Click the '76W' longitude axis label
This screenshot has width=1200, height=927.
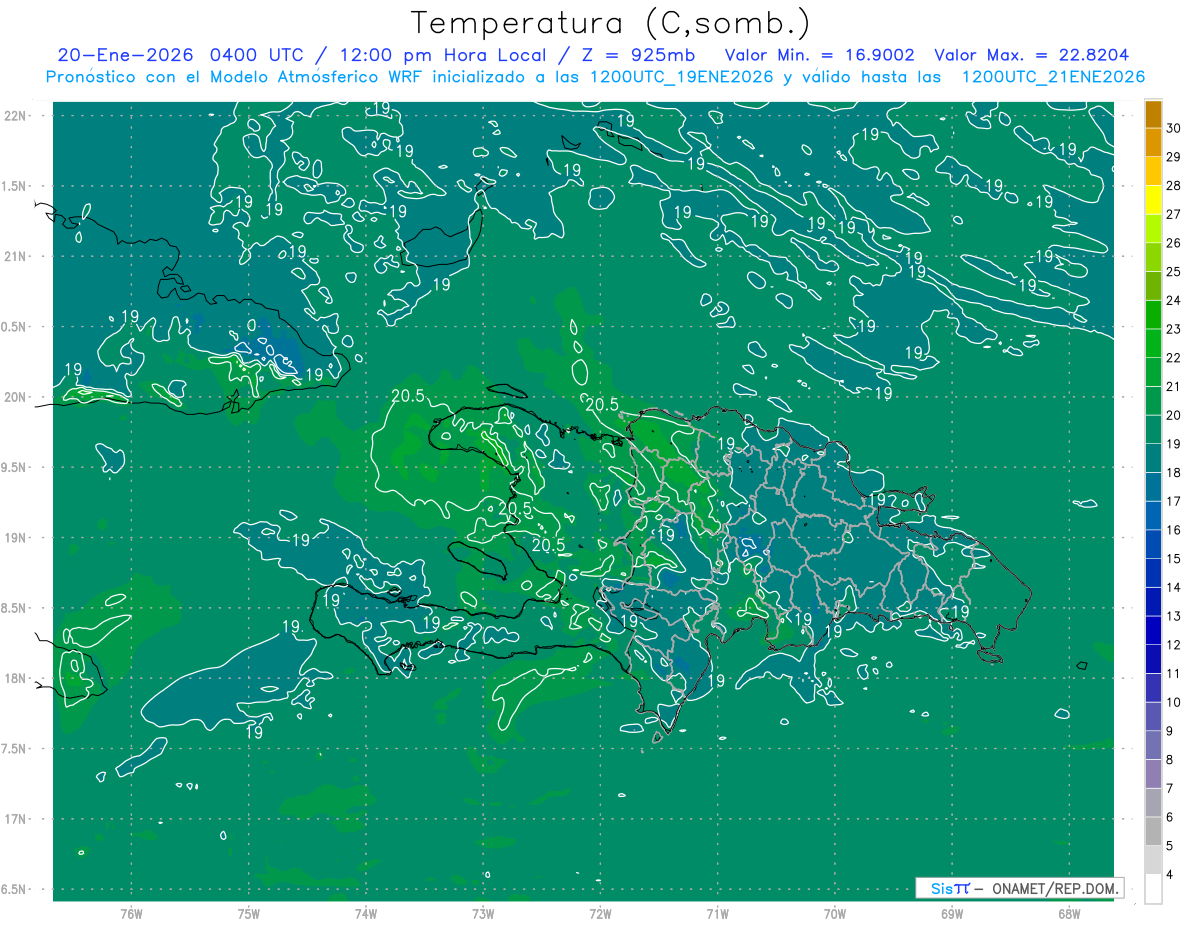(131, 912)
